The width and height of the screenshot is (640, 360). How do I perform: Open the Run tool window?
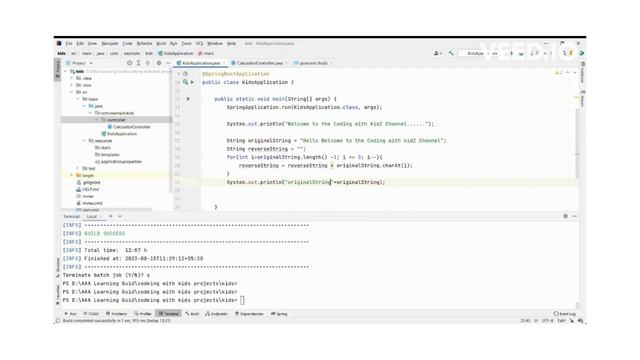[x=71, y=314]
